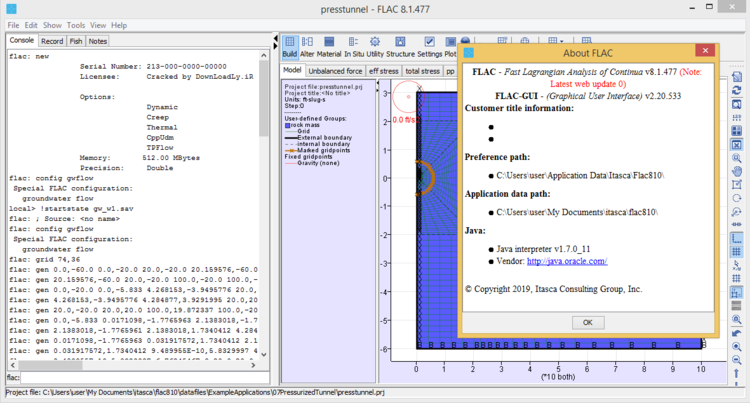
Task: Open the Unbalanced force plot tab
Action: tap(336, 71)
